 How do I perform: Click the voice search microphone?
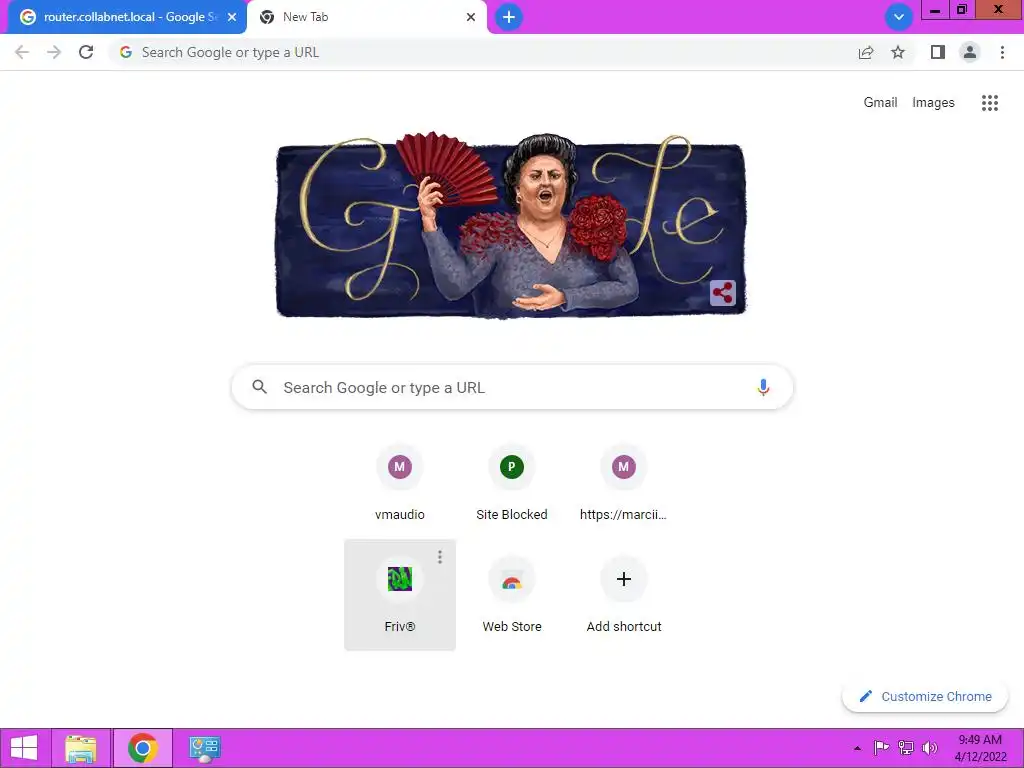click(x=763, y=387)
